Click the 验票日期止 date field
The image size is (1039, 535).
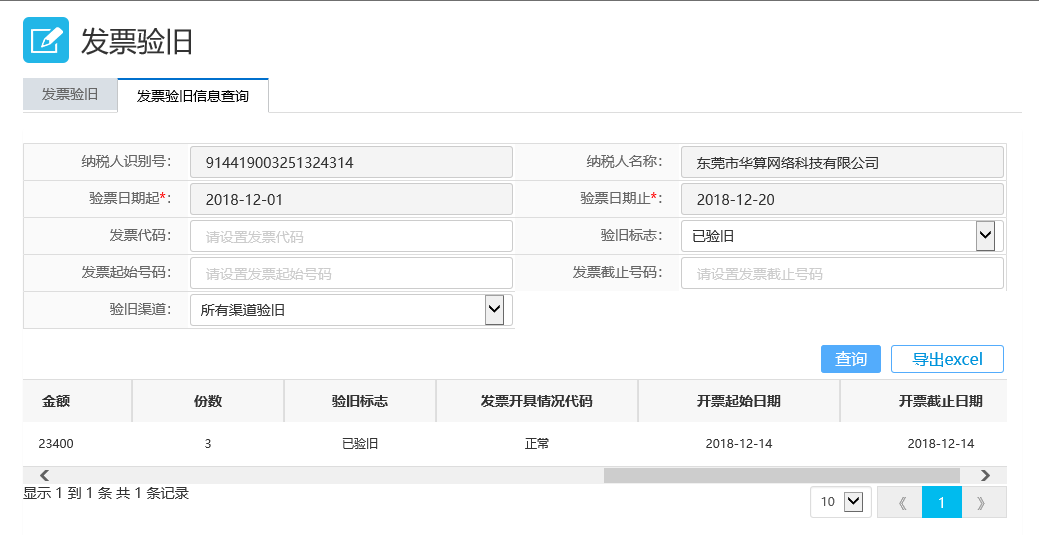pyautogui.click(x=842, y=199)
